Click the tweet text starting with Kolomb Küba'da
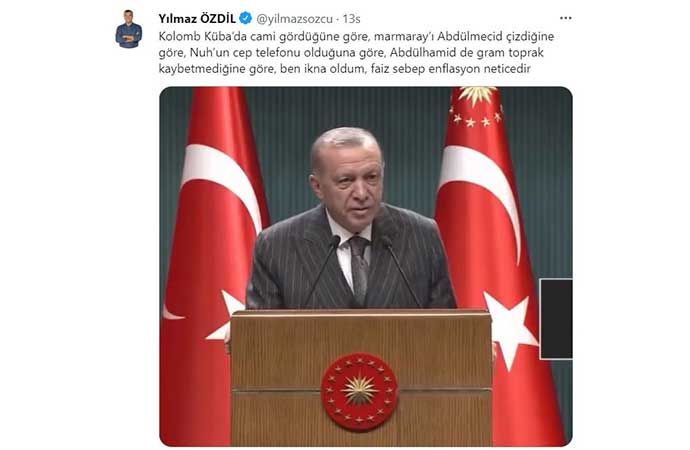 click(x=356, y=52)
